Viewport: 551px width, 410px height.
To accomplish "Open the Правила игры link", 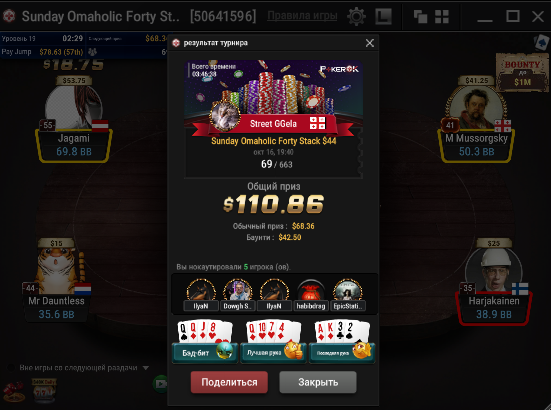I will 302,16.
